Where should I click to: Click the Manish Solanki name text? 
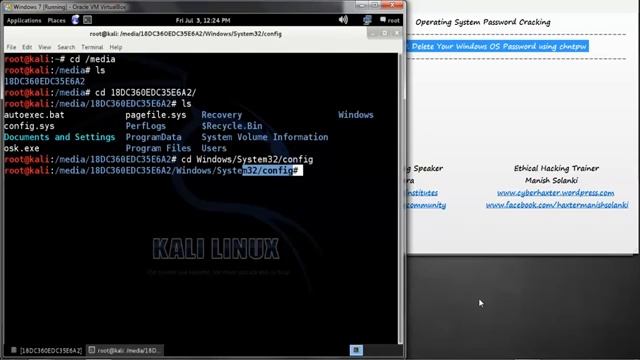coord(551,180)
